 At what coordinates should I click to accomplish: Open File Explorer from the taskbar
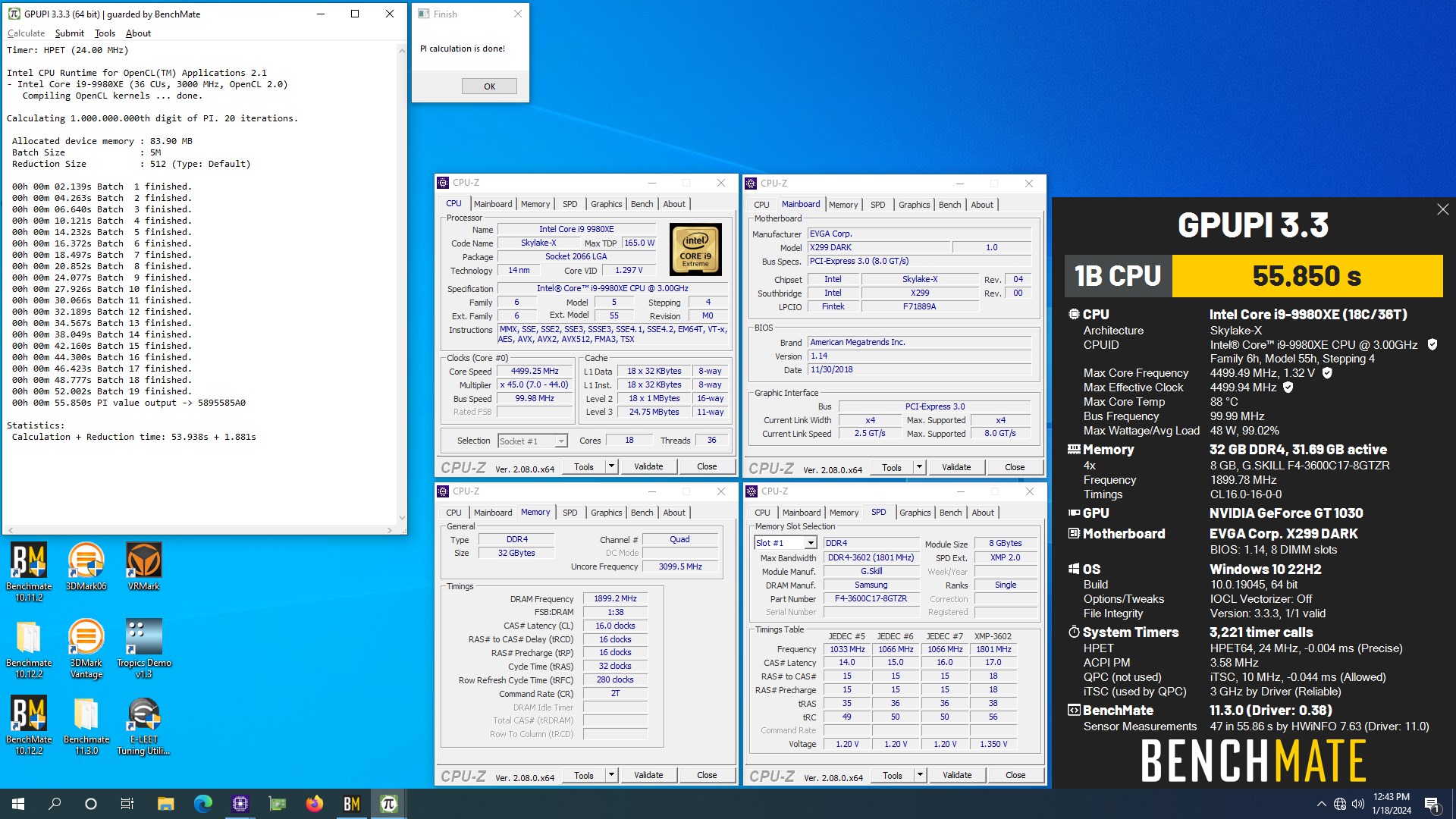pyautogui.click(x=165, y=804)
